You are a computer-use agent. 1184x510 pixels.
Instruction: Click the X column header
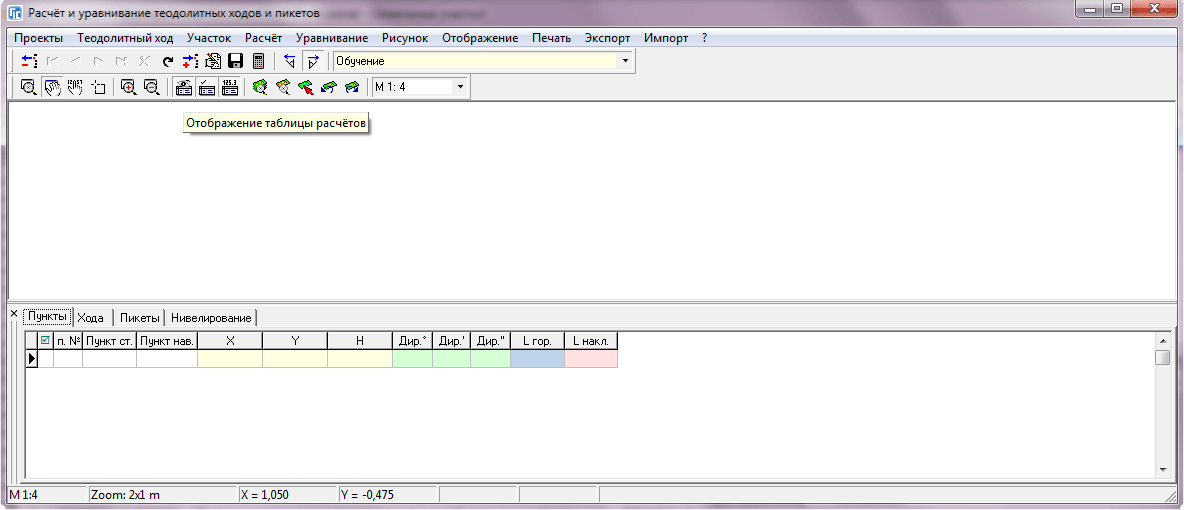(230, 341)
